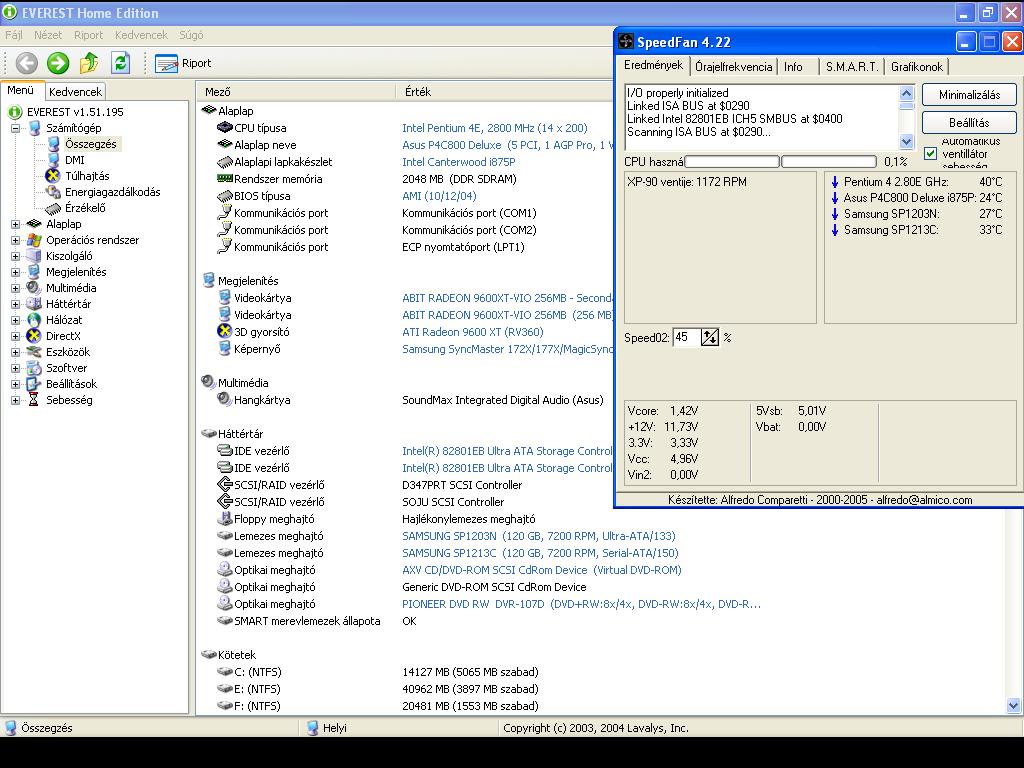Select Összegzés in the tree
This screenshot has height=768, width=1024.
[91, 144]
